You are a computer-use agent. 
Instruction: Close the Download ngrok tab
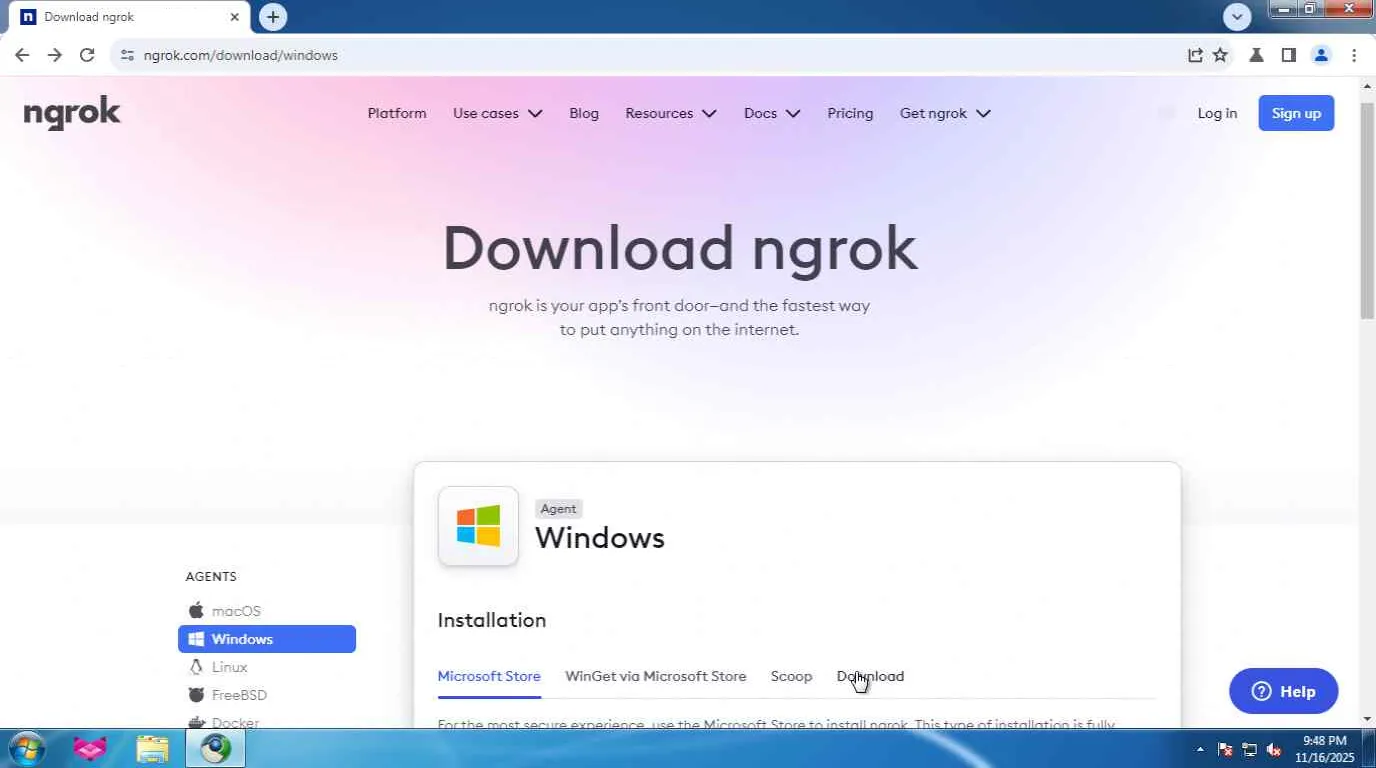[235, 17]
